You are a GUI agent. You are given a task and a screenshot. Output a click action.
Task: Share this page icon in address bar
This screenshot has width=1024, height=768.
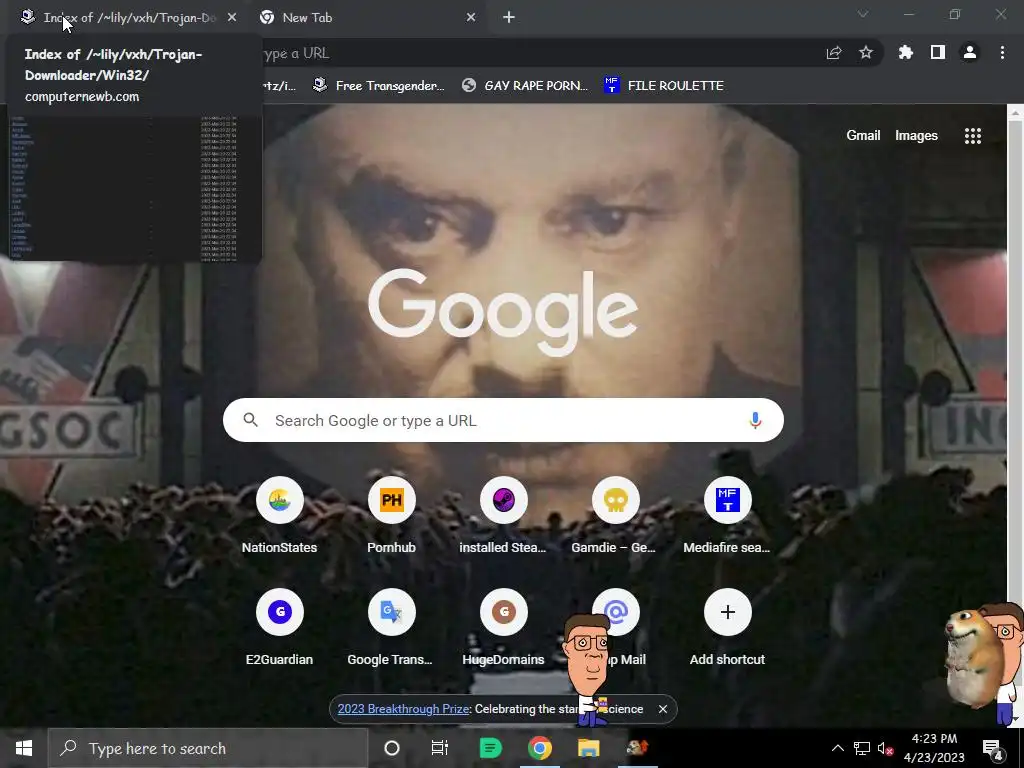click(834, 53)
